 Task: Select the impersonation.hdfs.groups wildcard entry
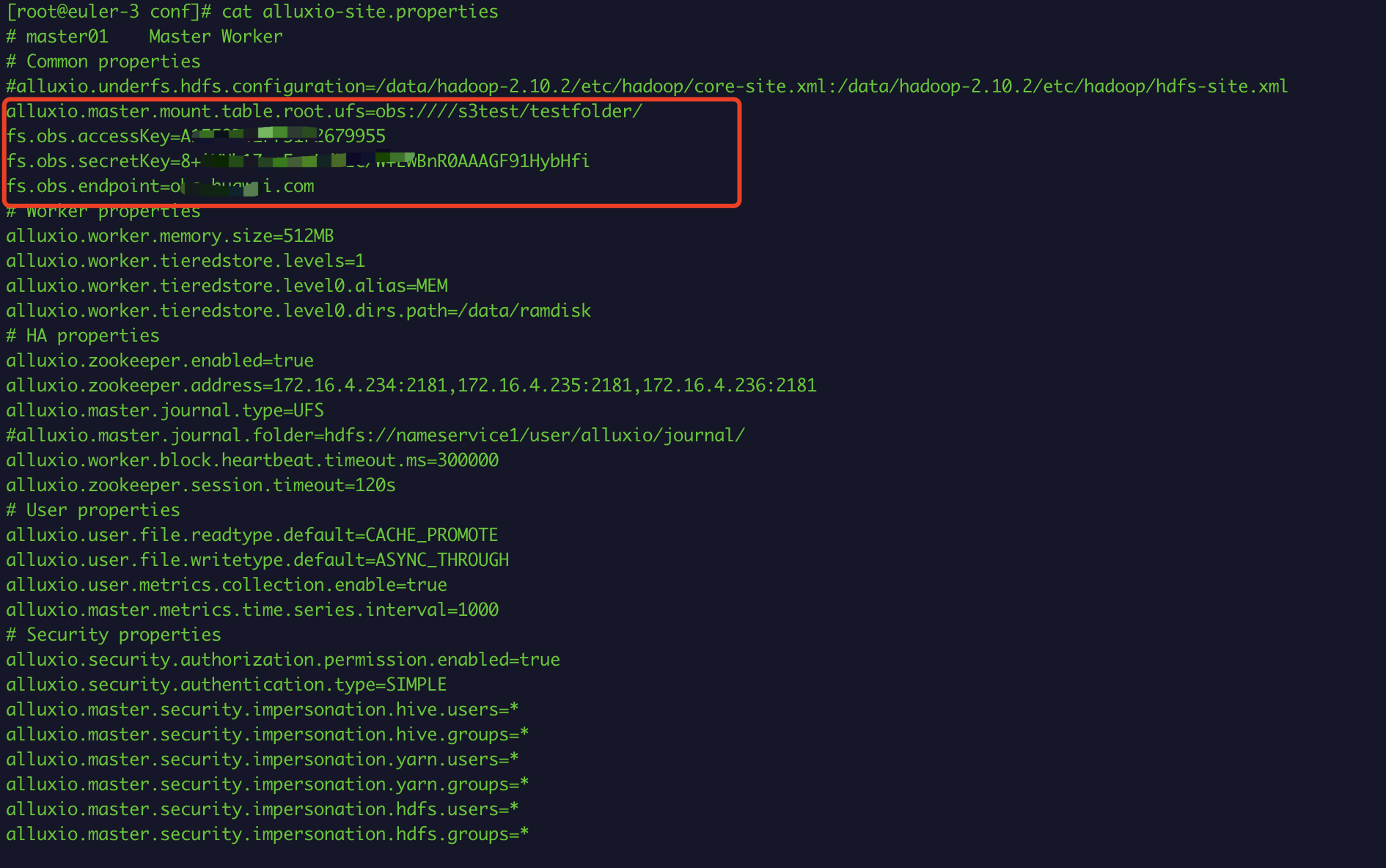[266, 834]
